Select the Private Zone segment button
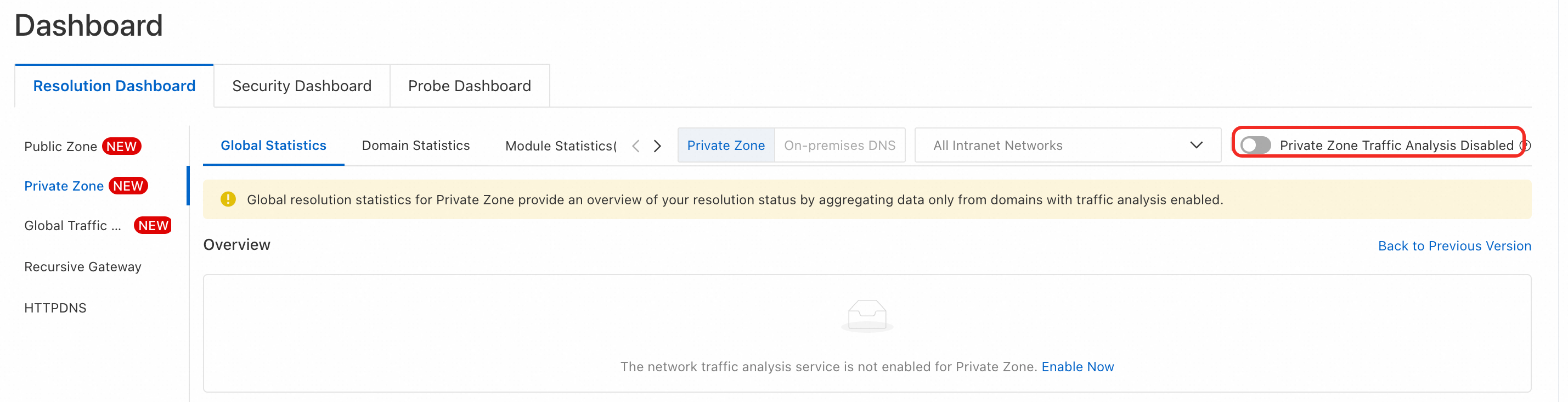This screenshot has height=402, width=1568. tap(725, 145)
